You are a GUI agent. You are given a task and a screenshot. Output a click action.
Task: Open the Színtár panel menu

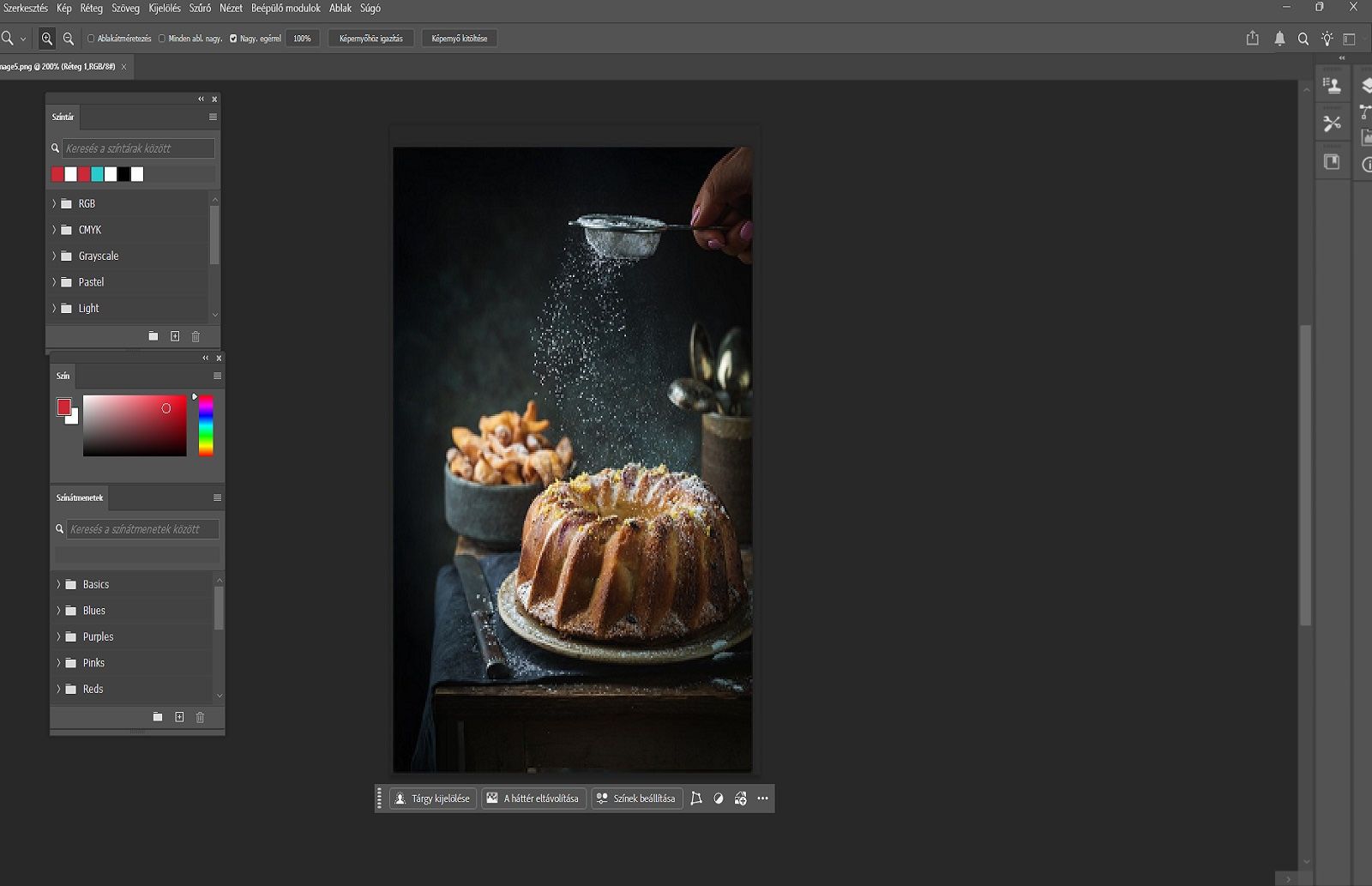(213, 118)
